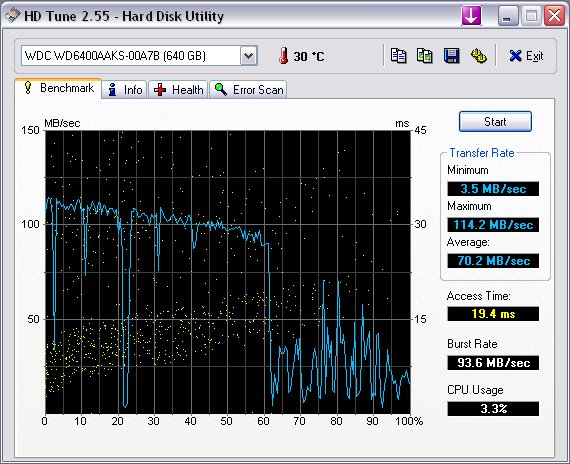This screenshot has height=464, width=570.
Task: Minimize the HD Tune window
Action: (507, 16)
